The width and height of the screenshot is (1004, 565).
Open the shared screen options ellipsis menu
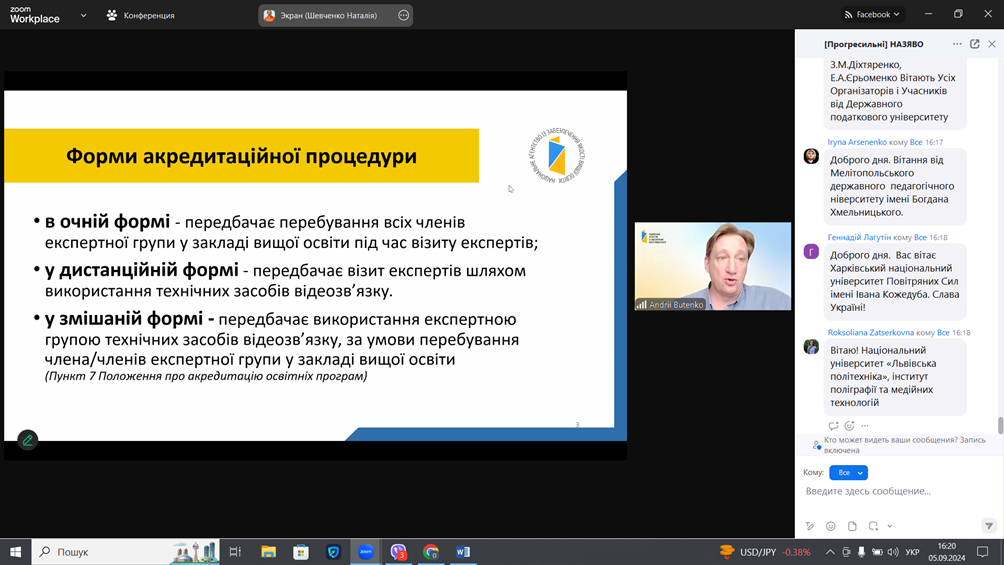click(403, 15)
